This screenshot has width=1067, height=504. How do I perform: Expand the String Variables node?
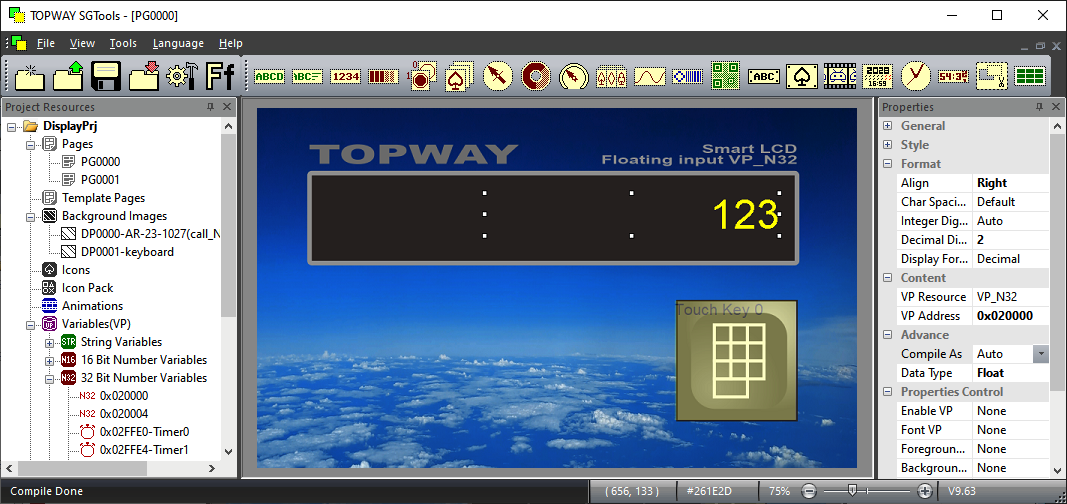pos(50,342)
